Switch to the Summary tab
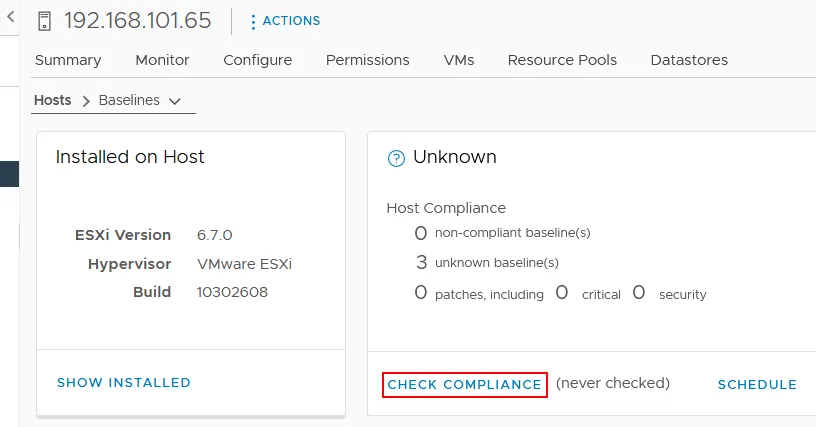Viewport: 816px width, 427px height. pyautogui.click(x=68, y=60)
